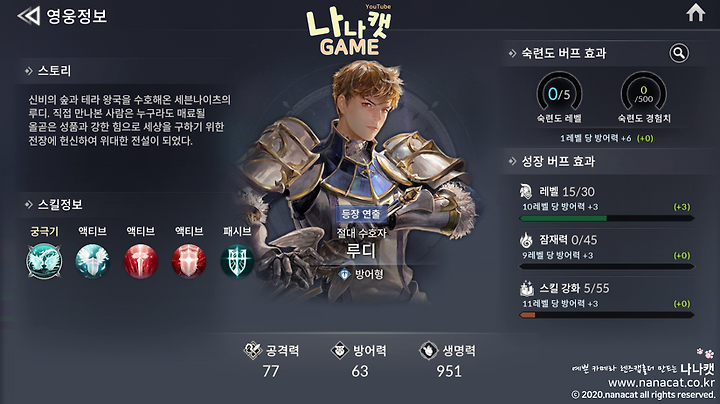Select the red sword 액티브 skill icon
Image resolution: width=720 pixels, height=404 pixels.
141,261
